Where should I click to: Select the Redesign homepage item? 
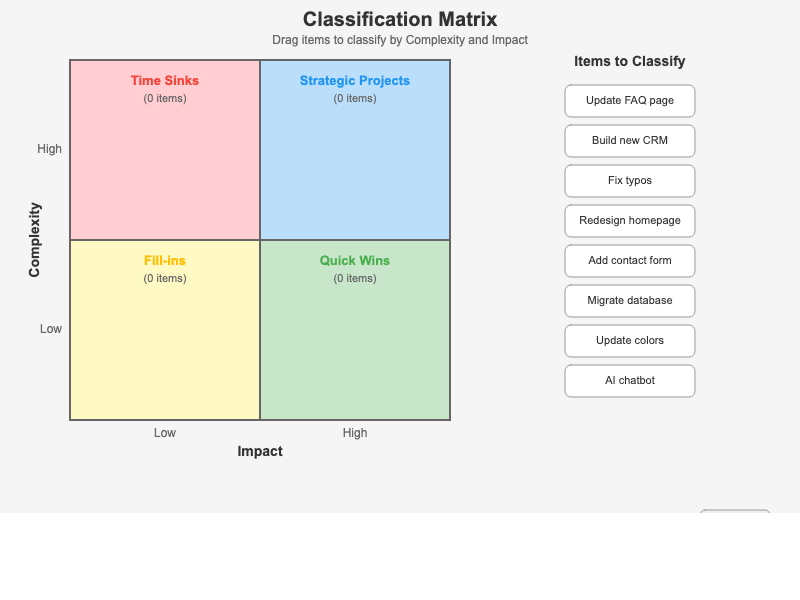point(629,221)
